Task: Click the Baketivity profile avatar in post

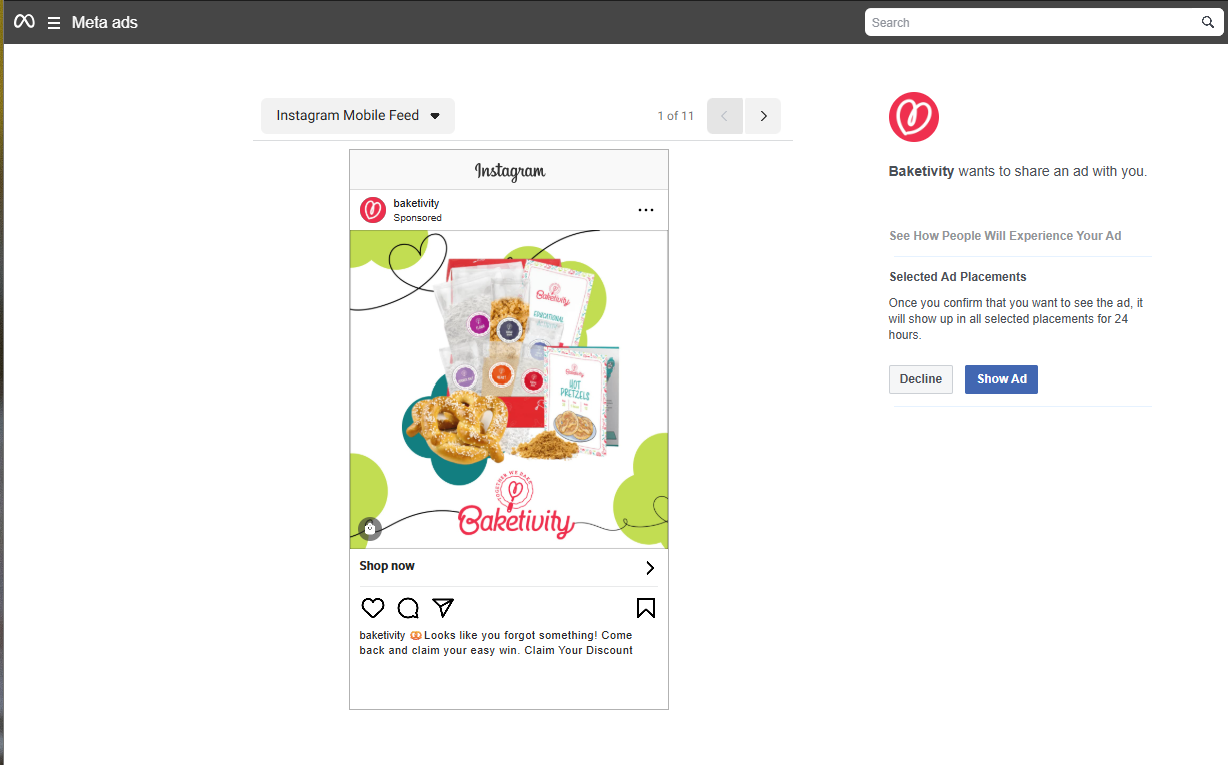Action: click(x=373, y=210)
